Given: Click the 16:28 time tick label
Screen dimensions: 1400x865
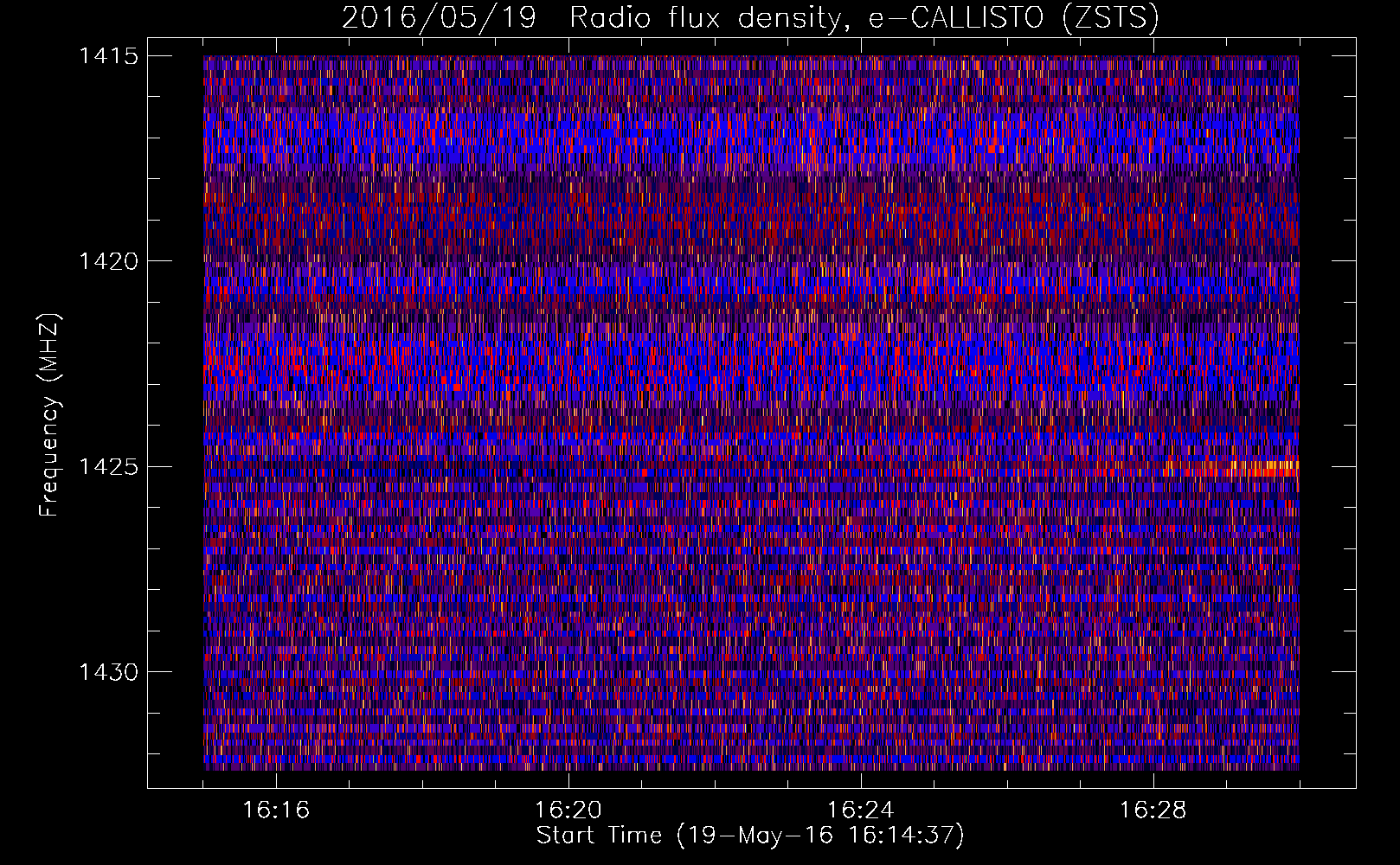Looking at the screenshot, I should [1153, 810].
